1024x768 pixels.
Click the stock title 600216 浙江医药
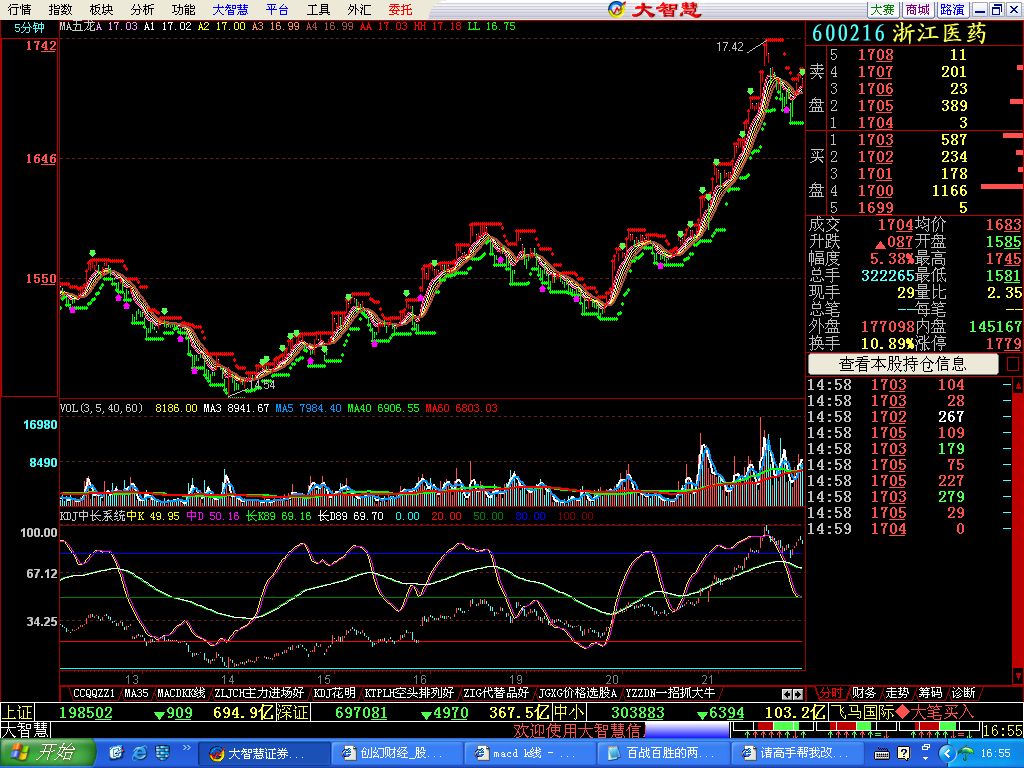[899, 33]
